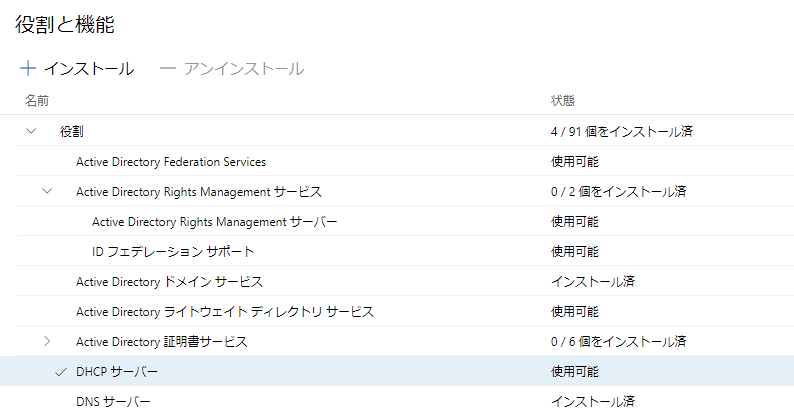Select the Active Directory 証明書サービス name
This screenshot has width=794, height=411.
[x=162, y=342]
